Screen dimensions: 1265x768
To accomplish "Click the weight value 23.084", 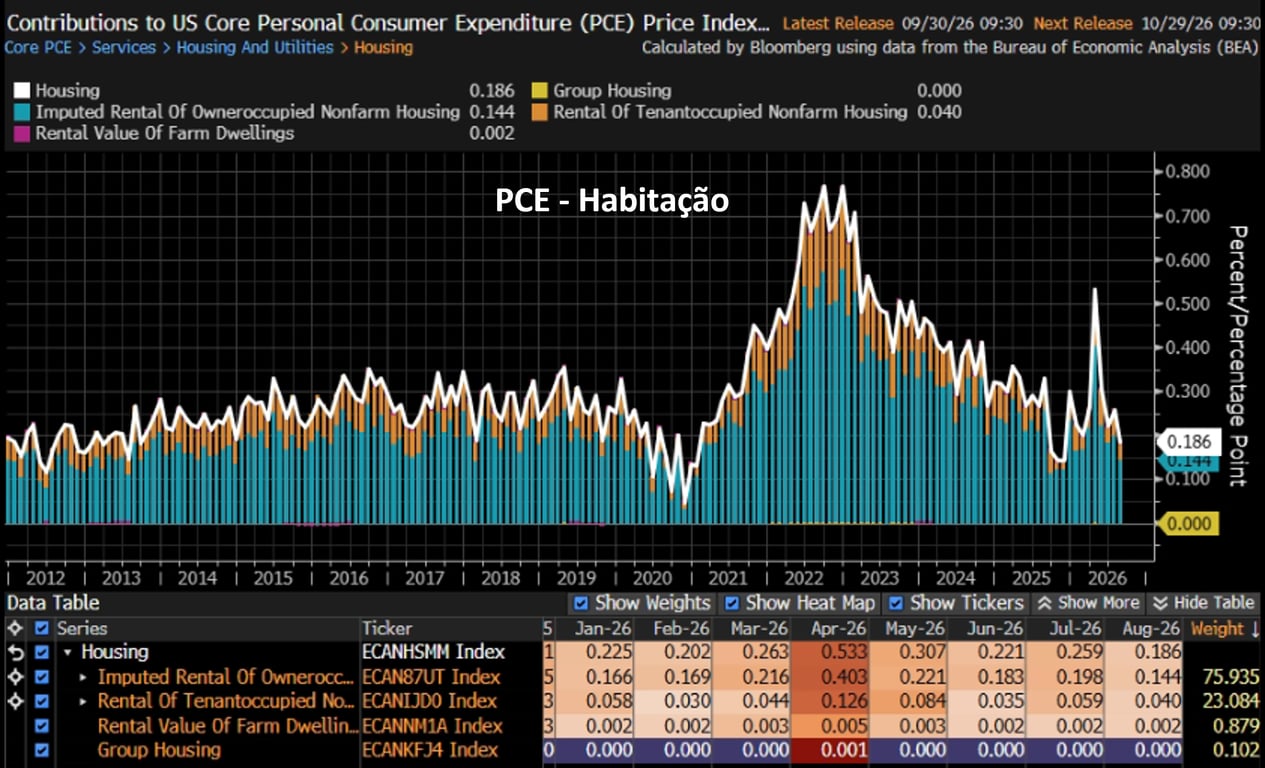I will [1233, 701].
